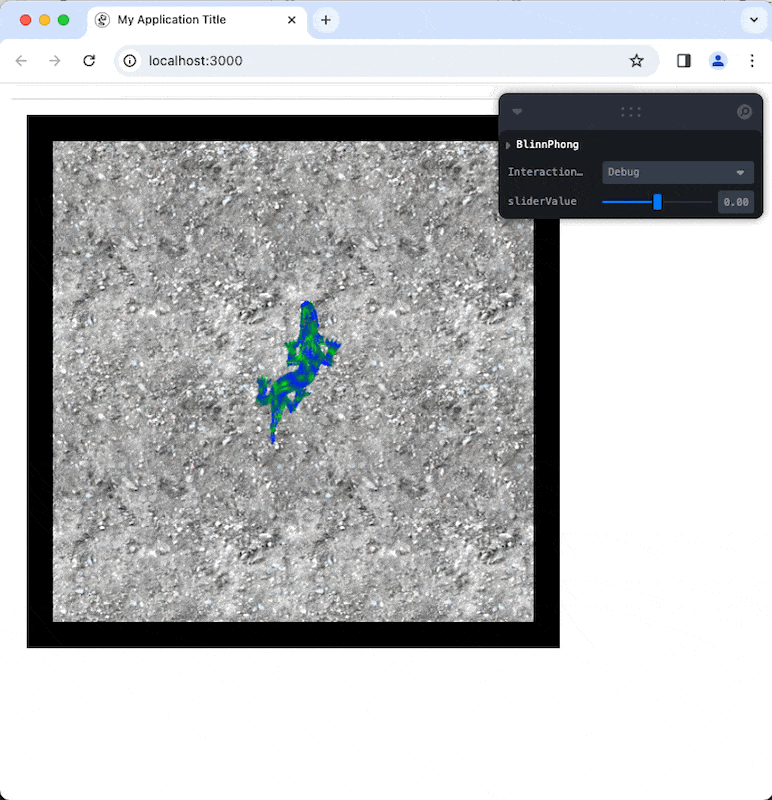Expand the BlinnPhong folder

[x=509, y=145]
